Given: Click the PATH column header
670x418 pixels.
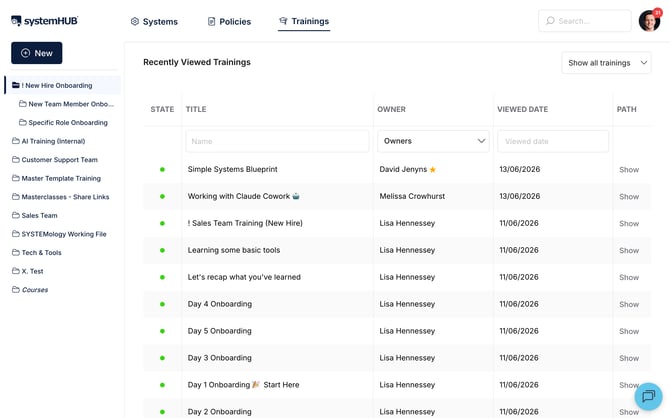Looking at the screenshot, I should coord(626,109).
